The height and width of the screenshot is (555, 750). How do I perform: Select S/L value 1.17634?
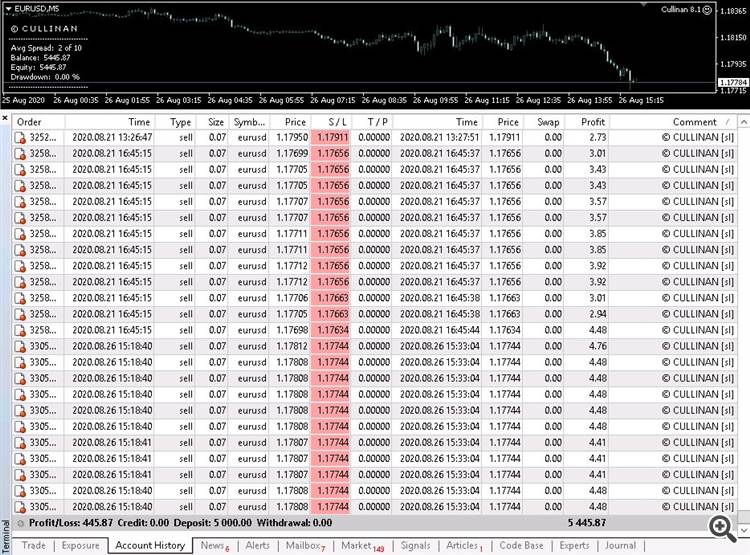pos(332,330)
